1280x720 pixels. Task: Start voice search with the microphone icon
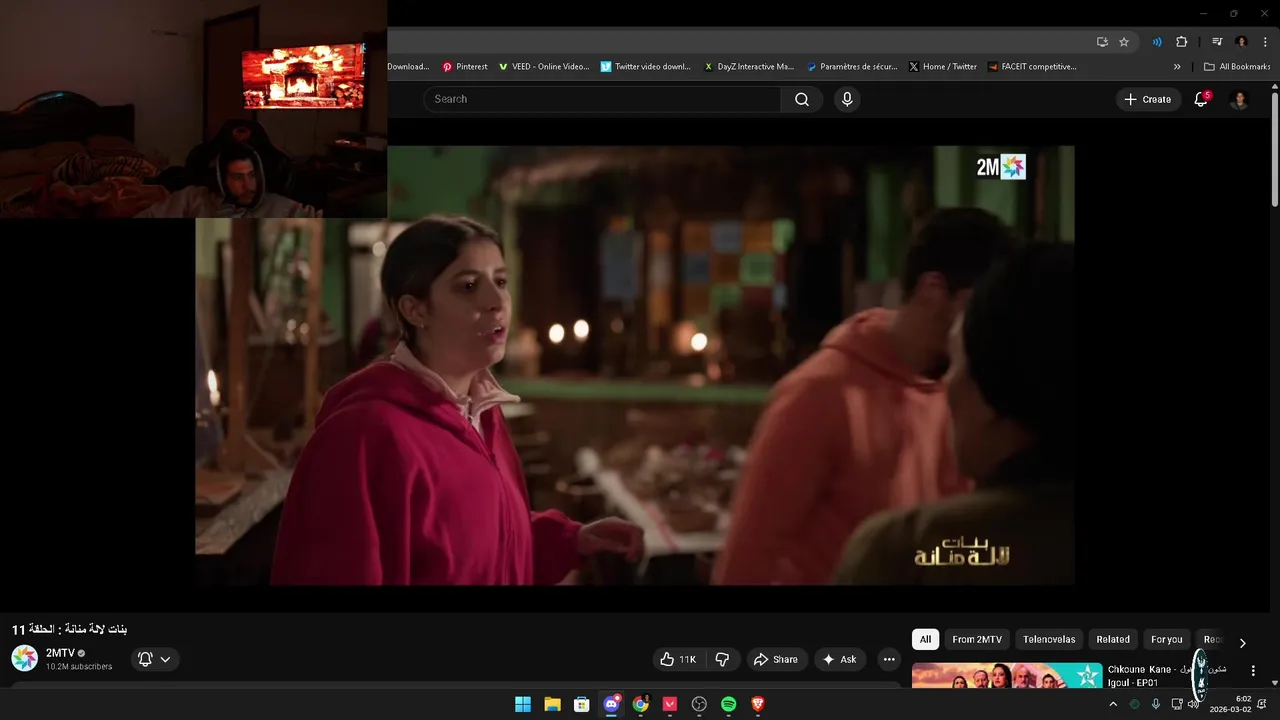847,99
